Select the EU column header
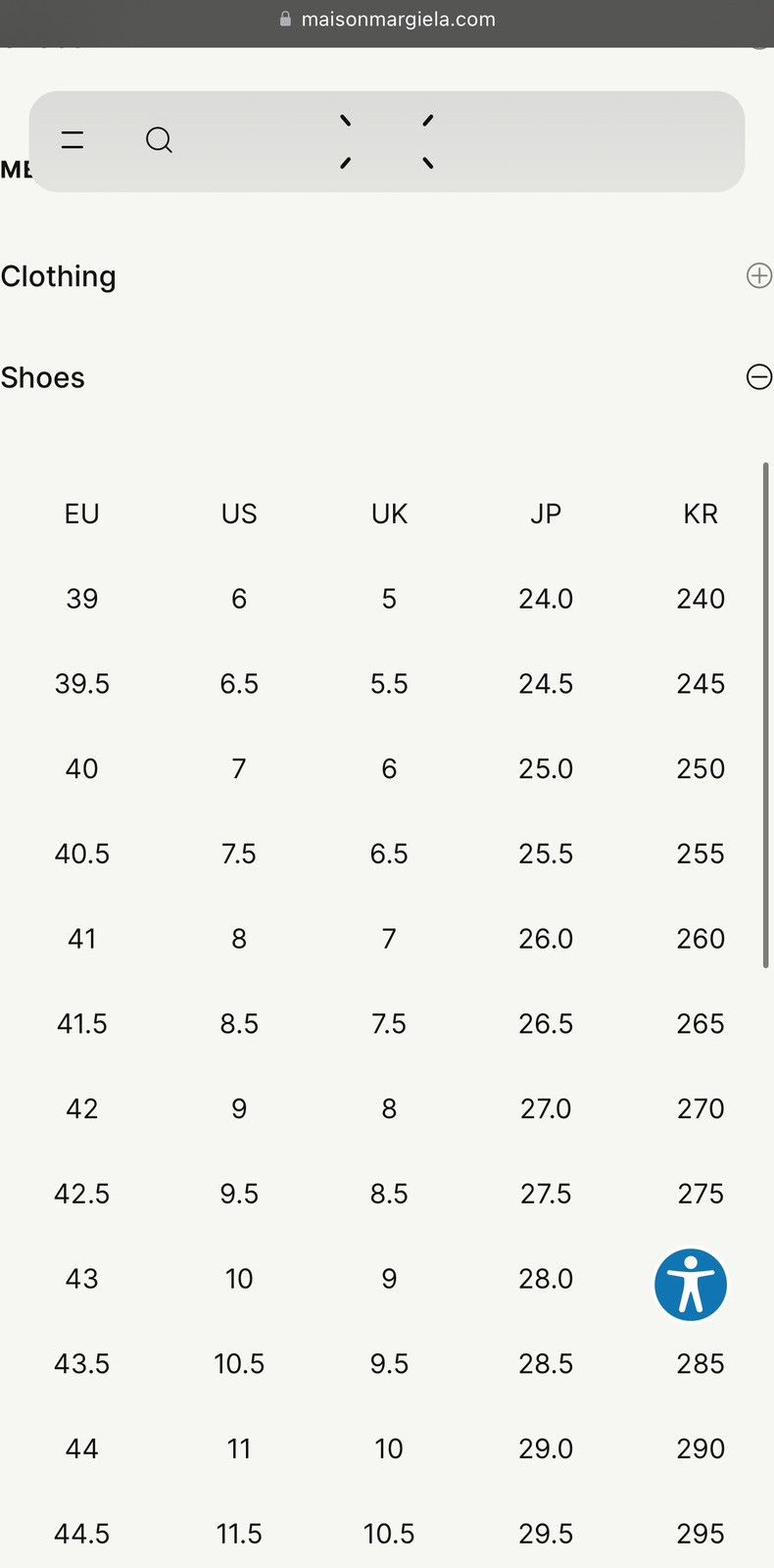 [x=82, y=514]
